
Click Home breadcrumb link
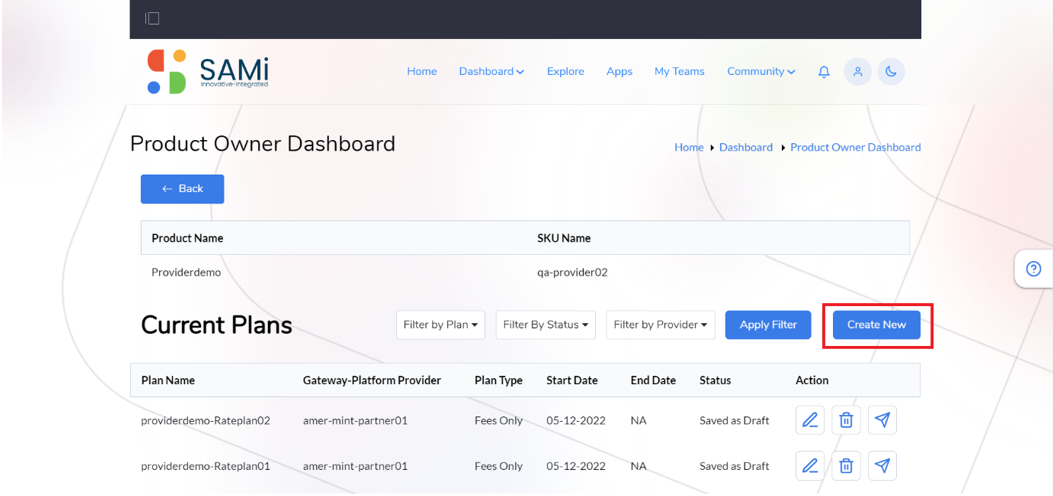(x=689, y=147)
